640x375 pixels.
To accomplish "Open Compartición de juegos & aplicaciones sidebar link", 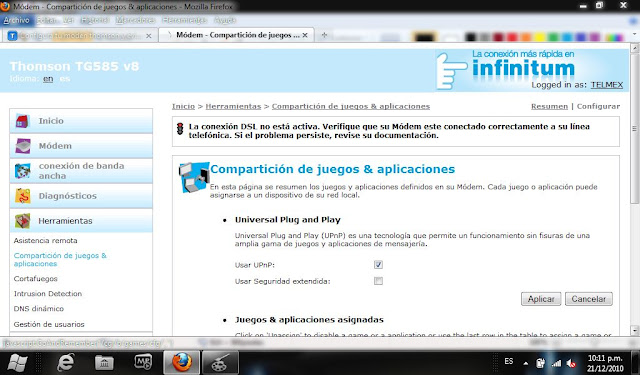I will [x=60, y=260].
